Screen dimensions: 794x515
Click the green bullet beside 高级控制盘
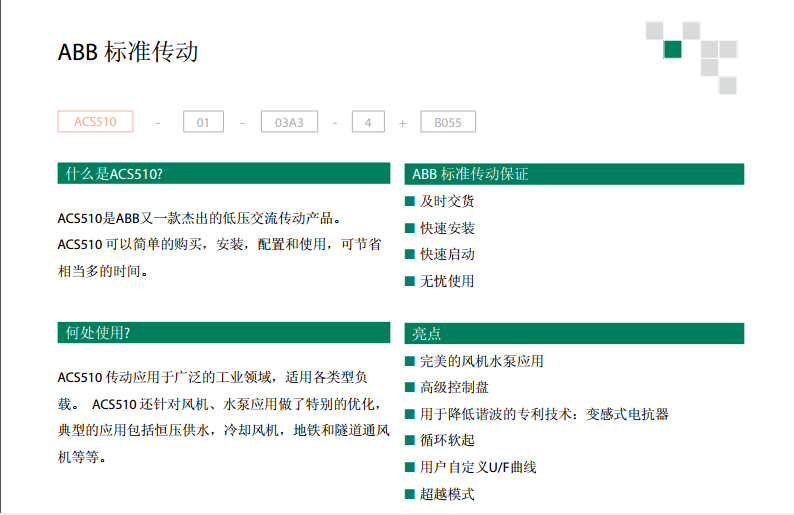[410, 387]
